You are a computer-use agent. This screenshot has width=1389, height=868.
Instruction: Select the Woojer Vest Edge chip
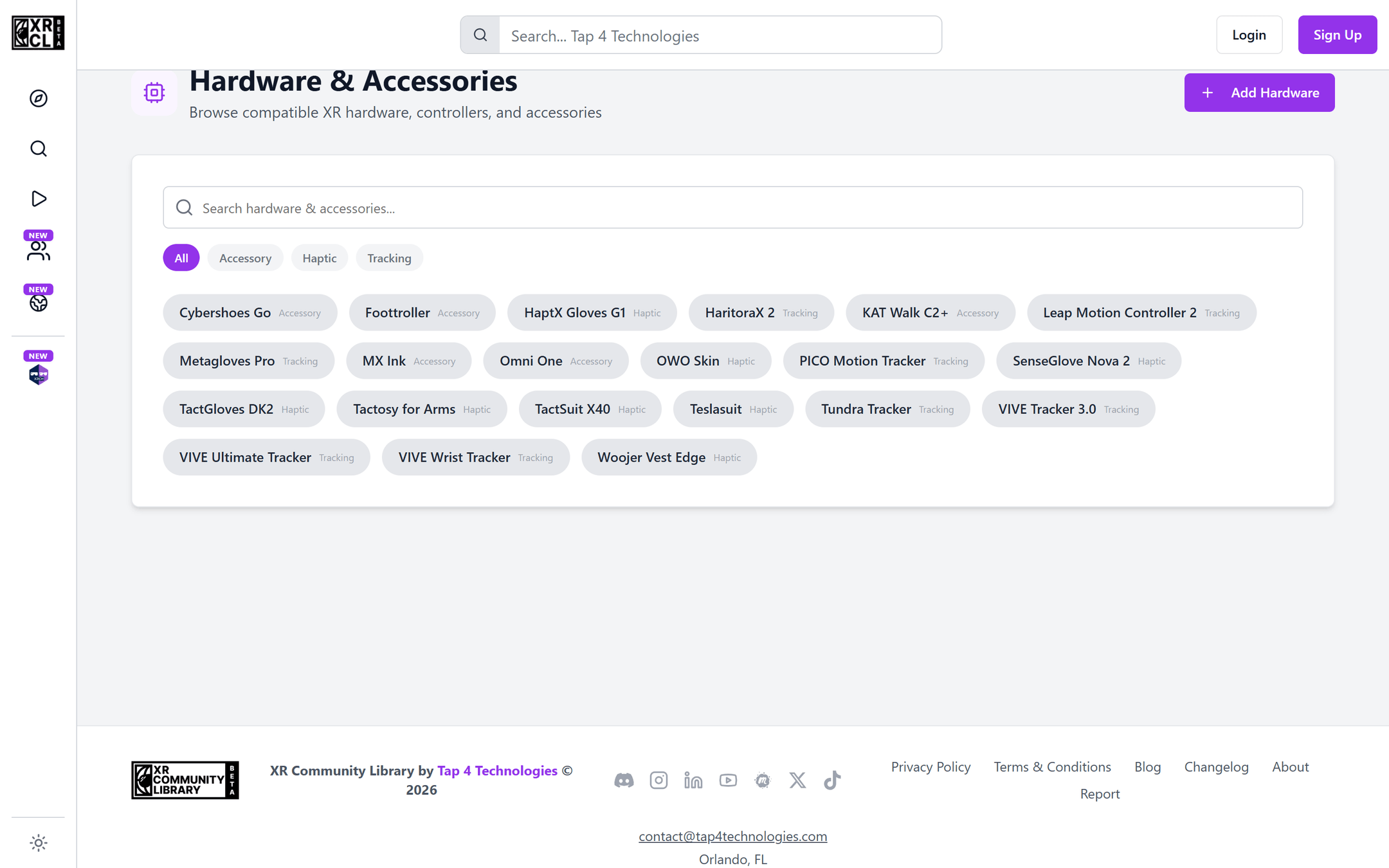tap(669, 457)
